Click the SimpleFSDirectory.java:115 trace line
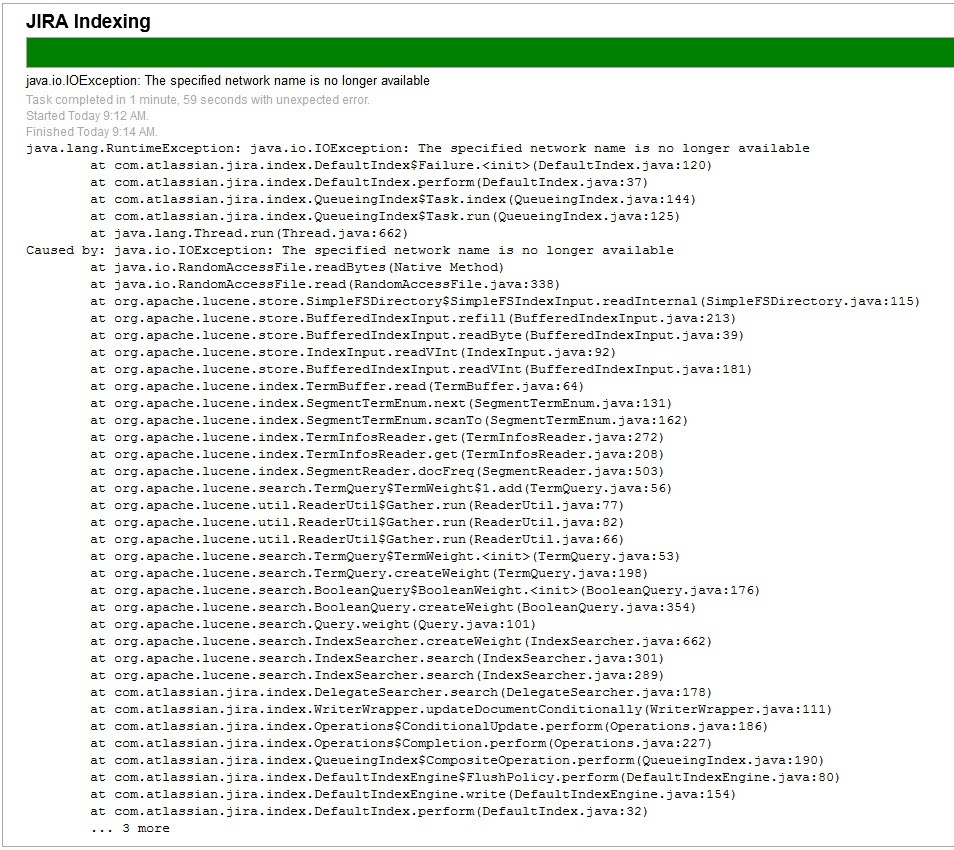The image size is (954, 850). point(505,301)
